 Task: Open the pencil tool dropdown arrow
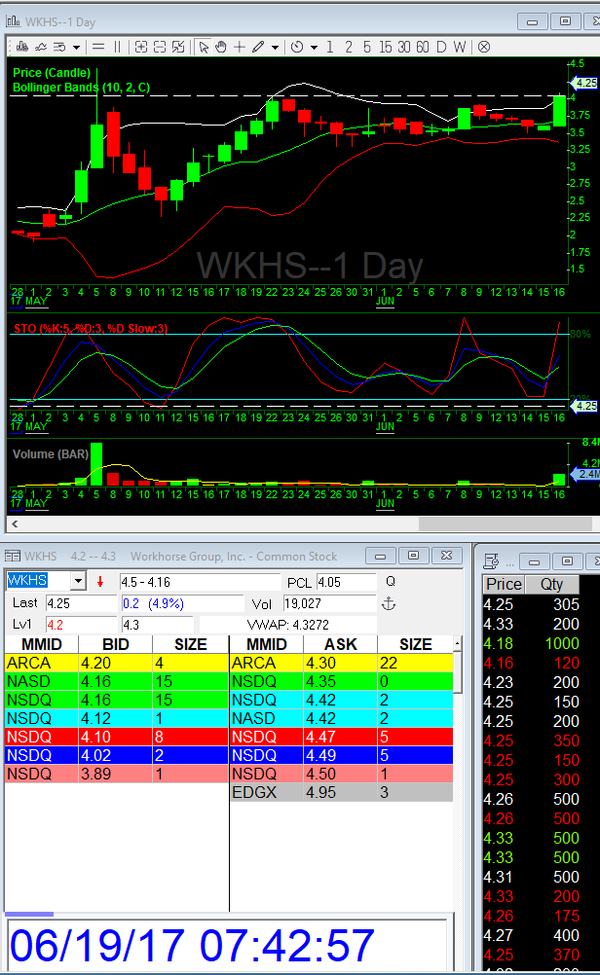[275, 46]
